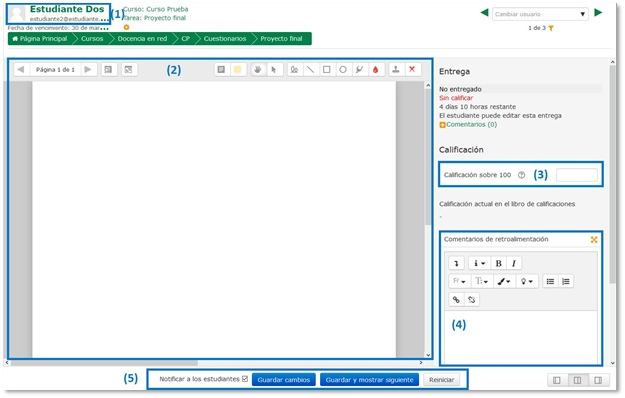Go to previous user with green left arrow
Image resolution: width=625 pixels, height=398 pixels.
click(484, 13)
